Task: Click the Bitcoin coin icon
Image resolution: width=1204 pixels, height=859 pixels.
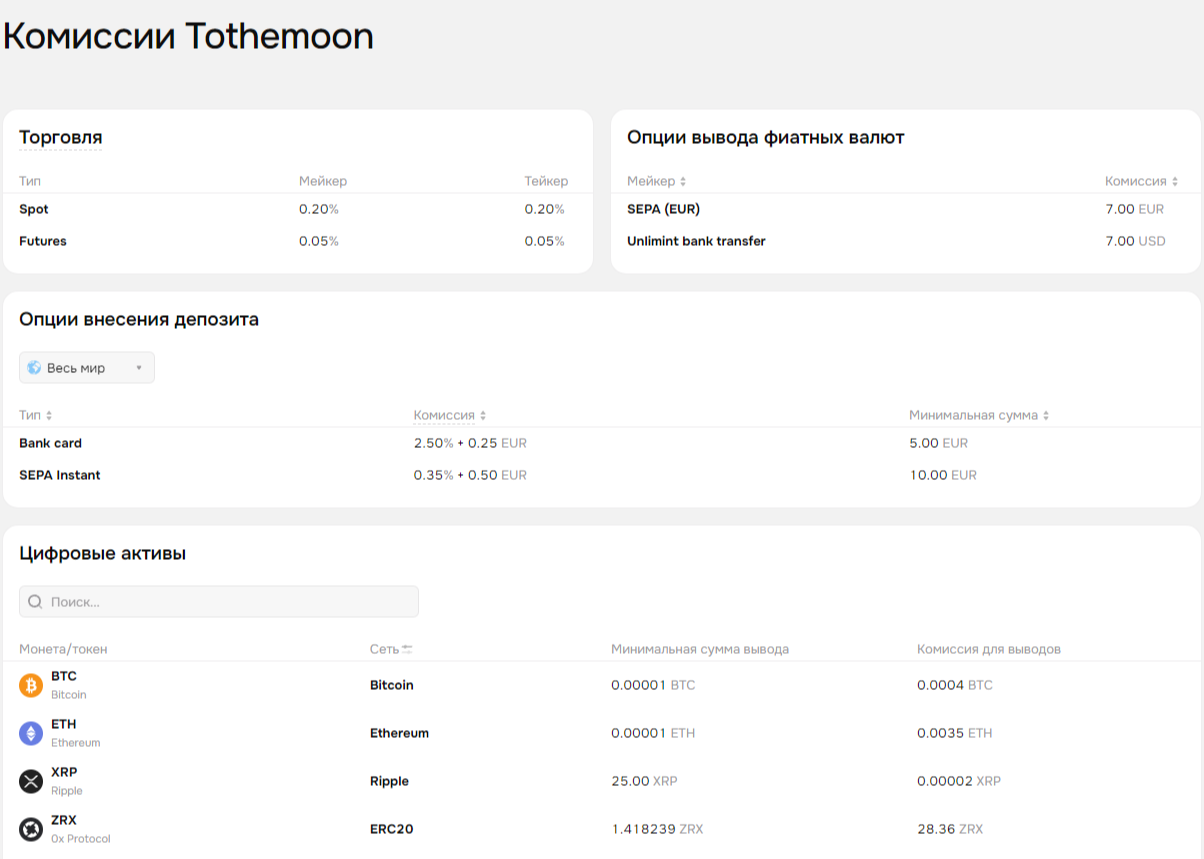Action: pyautogui.click(x=31, y=685)
